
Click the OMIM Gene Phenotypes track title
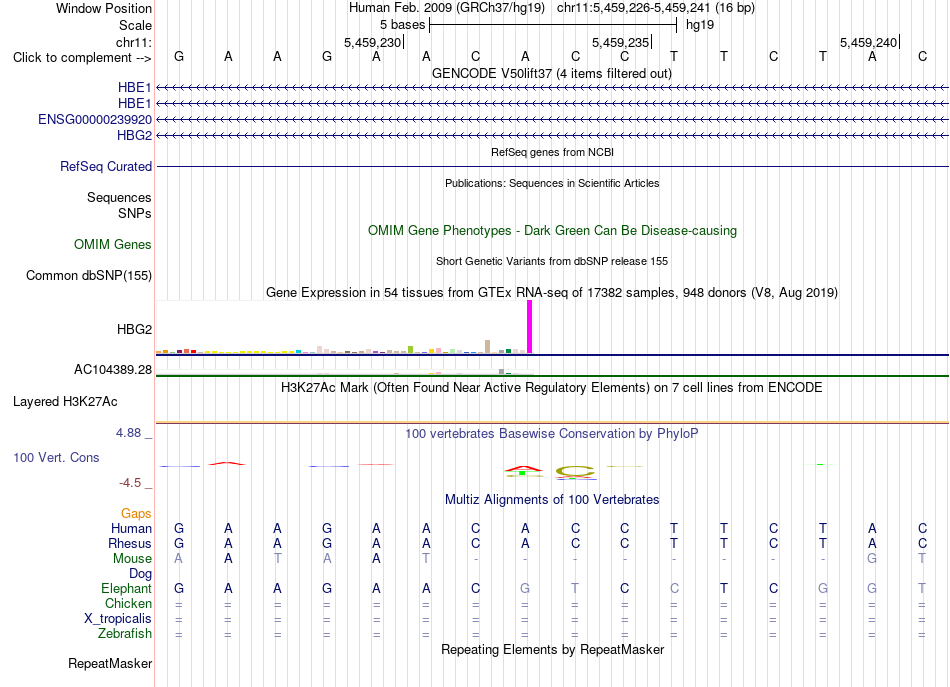[553, 230]
